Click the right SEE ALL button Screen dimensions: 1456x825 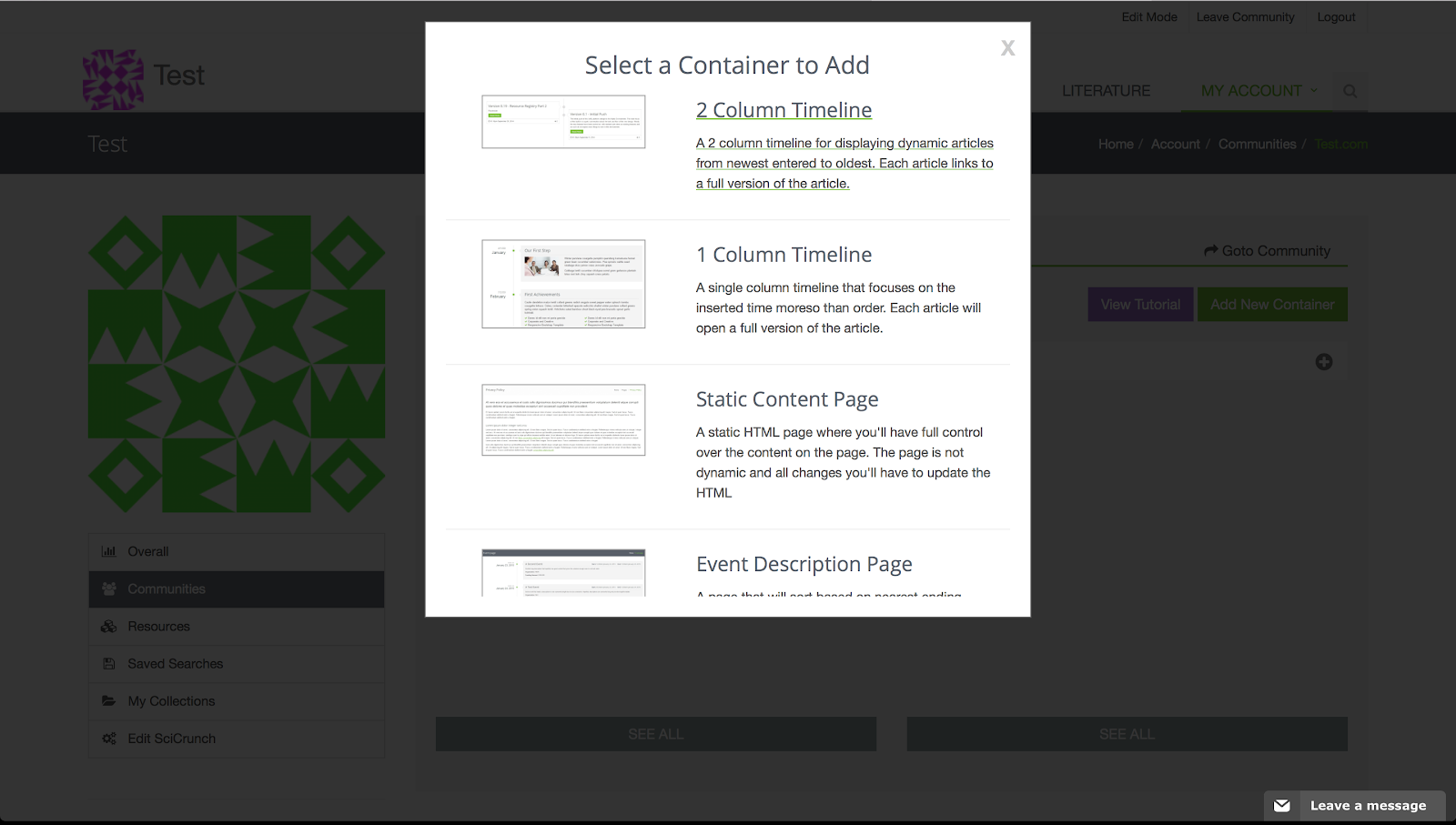(1127, 734)
